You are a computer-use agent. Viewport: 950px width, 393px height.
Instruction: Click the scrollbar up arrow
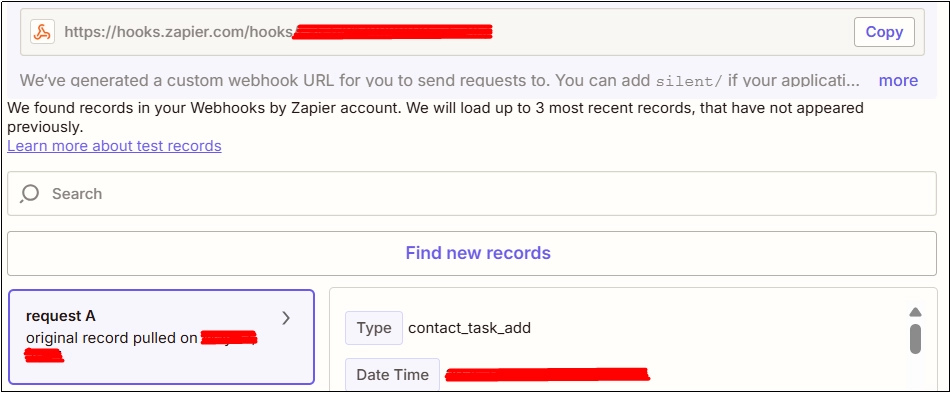[915, 312]
